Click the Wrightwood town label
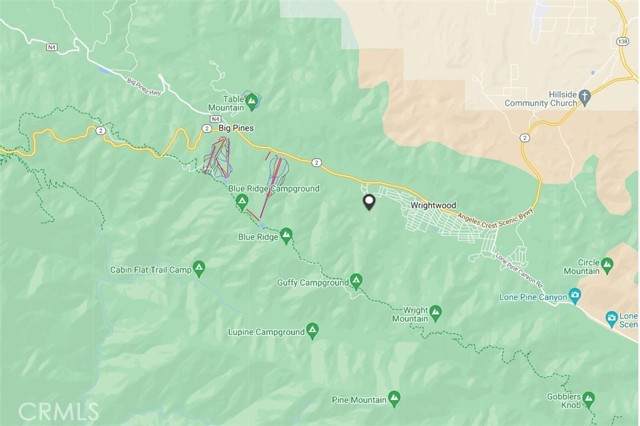This screenshot has width=640, height=426. pyautogui.click(x=433, y=205)
